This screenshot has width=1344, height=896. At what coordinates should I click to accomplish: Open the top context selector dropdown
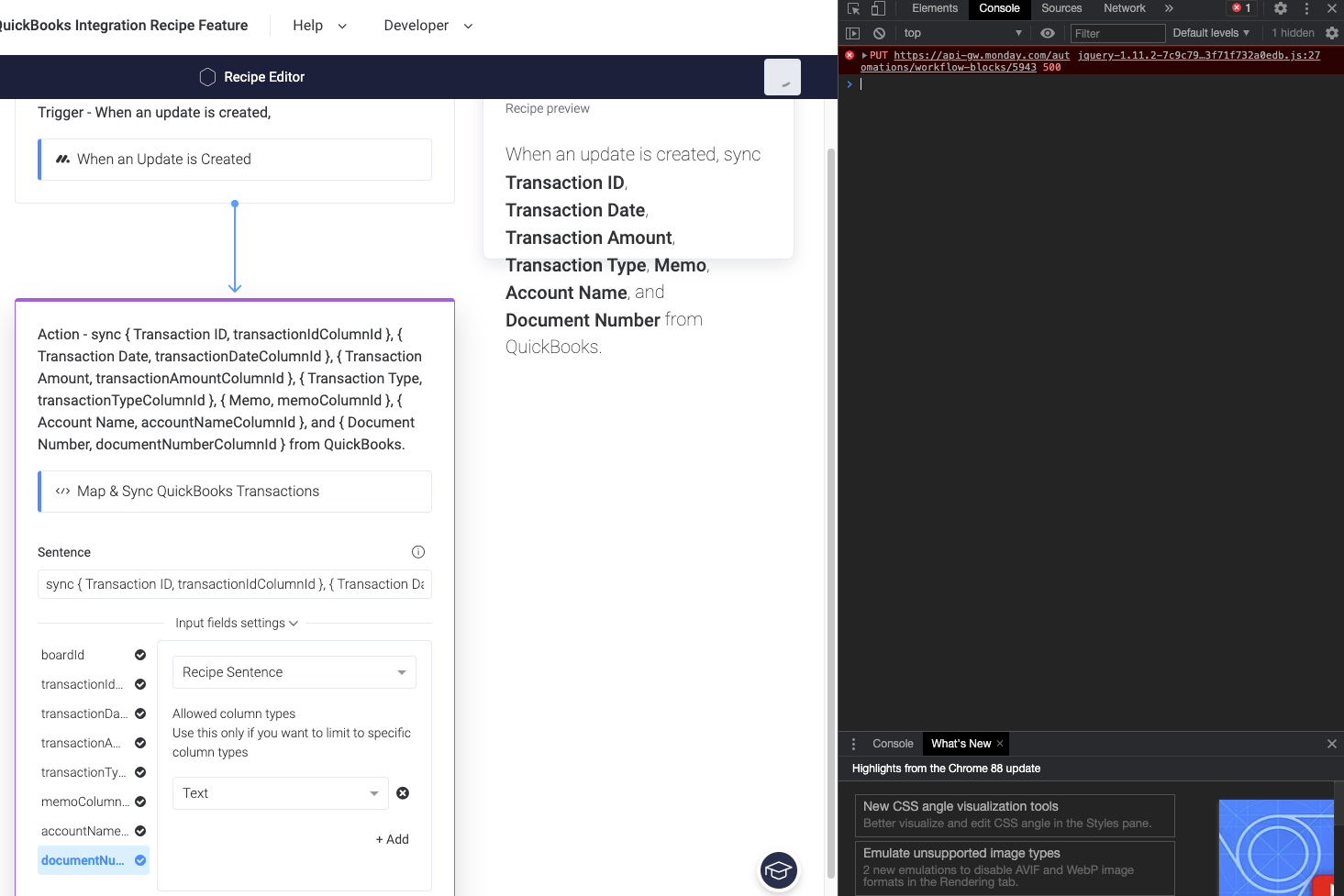pos(961,33)
